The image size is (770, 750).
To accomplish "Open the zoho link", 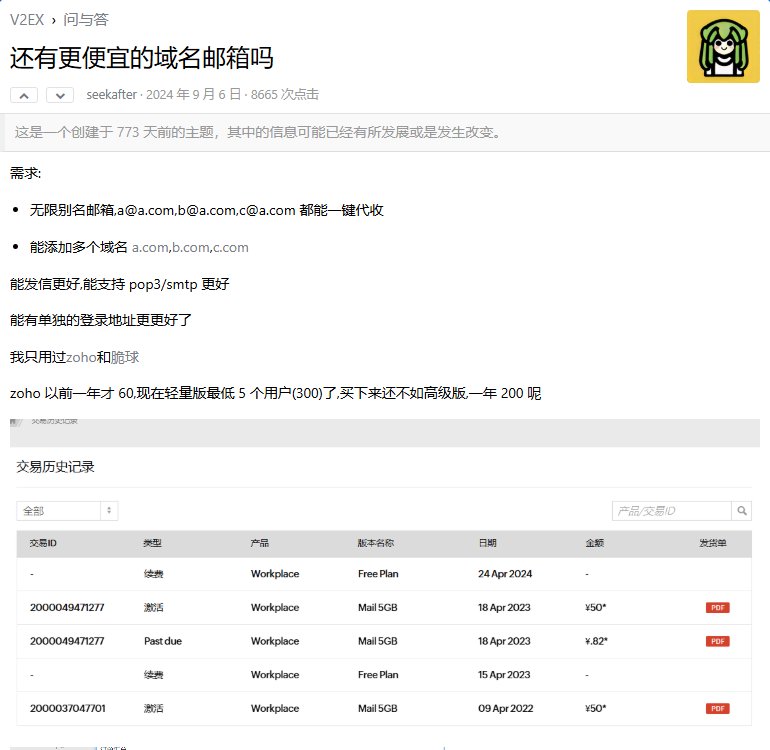I will [81, 358].
